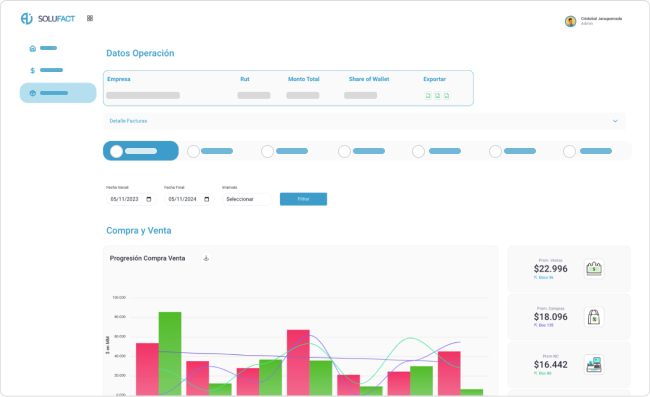Click the Datos Operación heading
Viewport: 650px width, 397px height.
pos(140,53)
